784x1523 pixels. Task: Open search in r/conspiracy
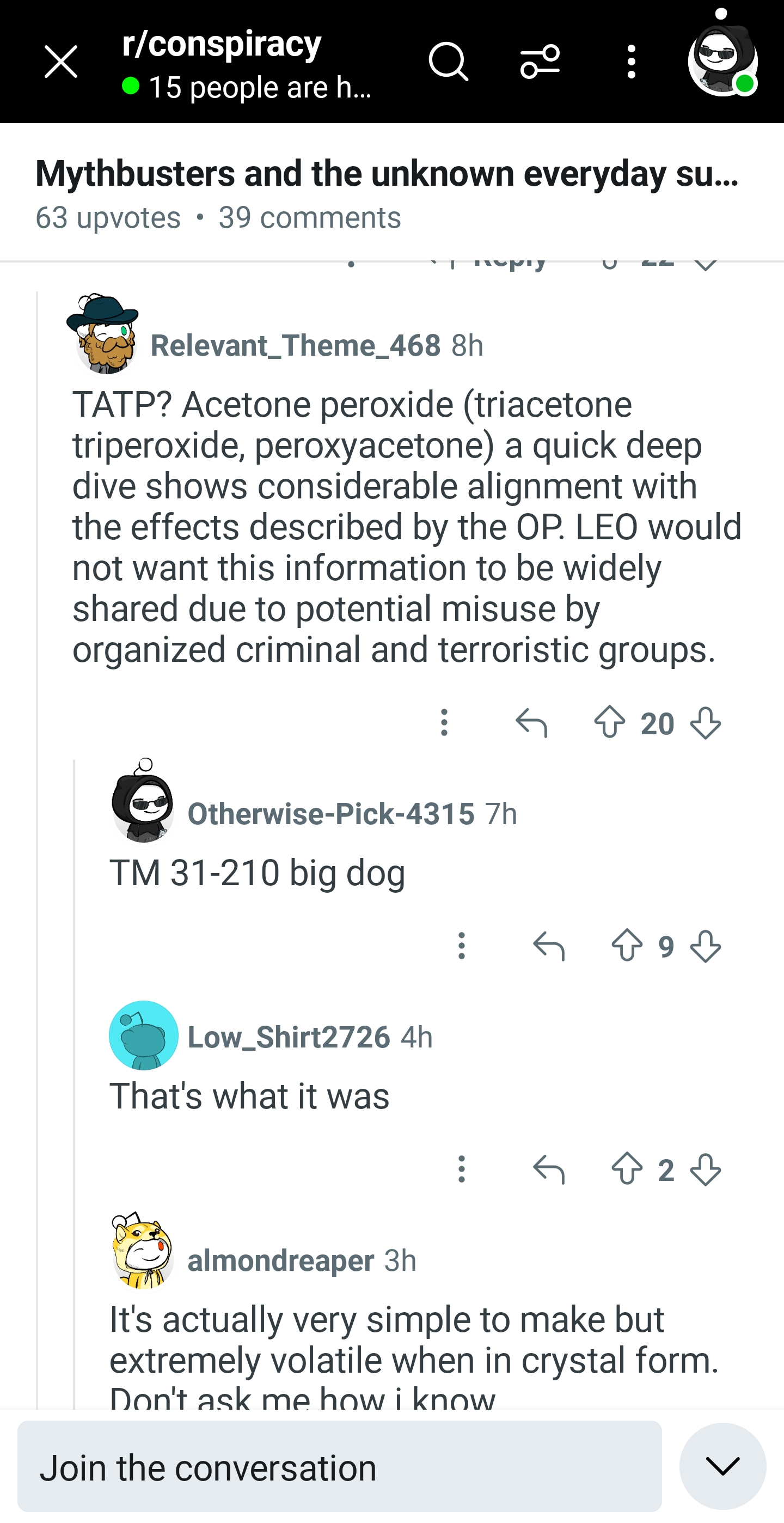point(449,62)
